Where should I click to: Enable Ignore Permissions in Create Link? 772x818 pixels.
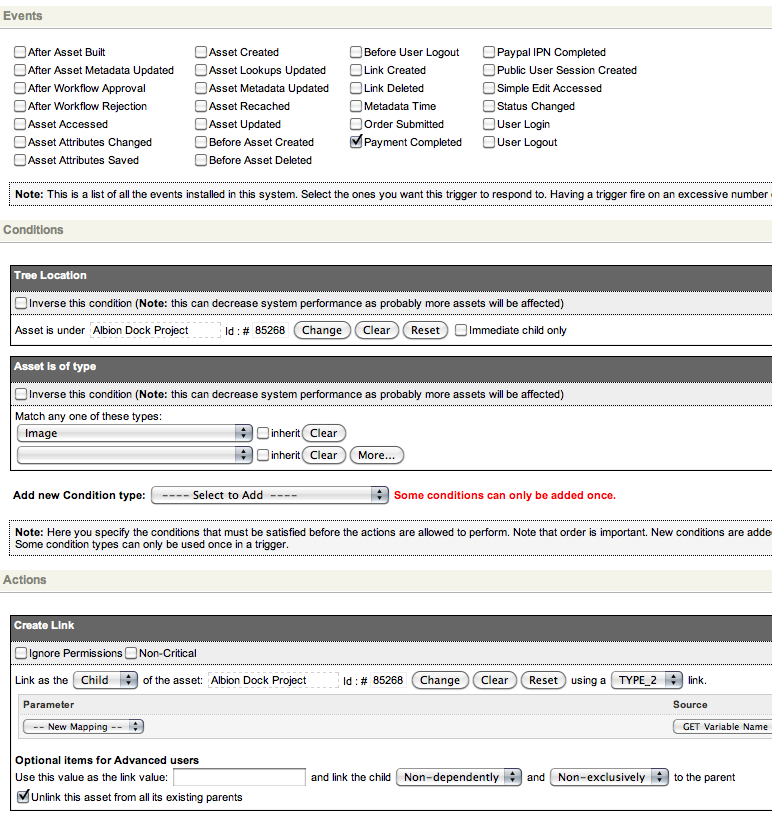coord(21,653)
